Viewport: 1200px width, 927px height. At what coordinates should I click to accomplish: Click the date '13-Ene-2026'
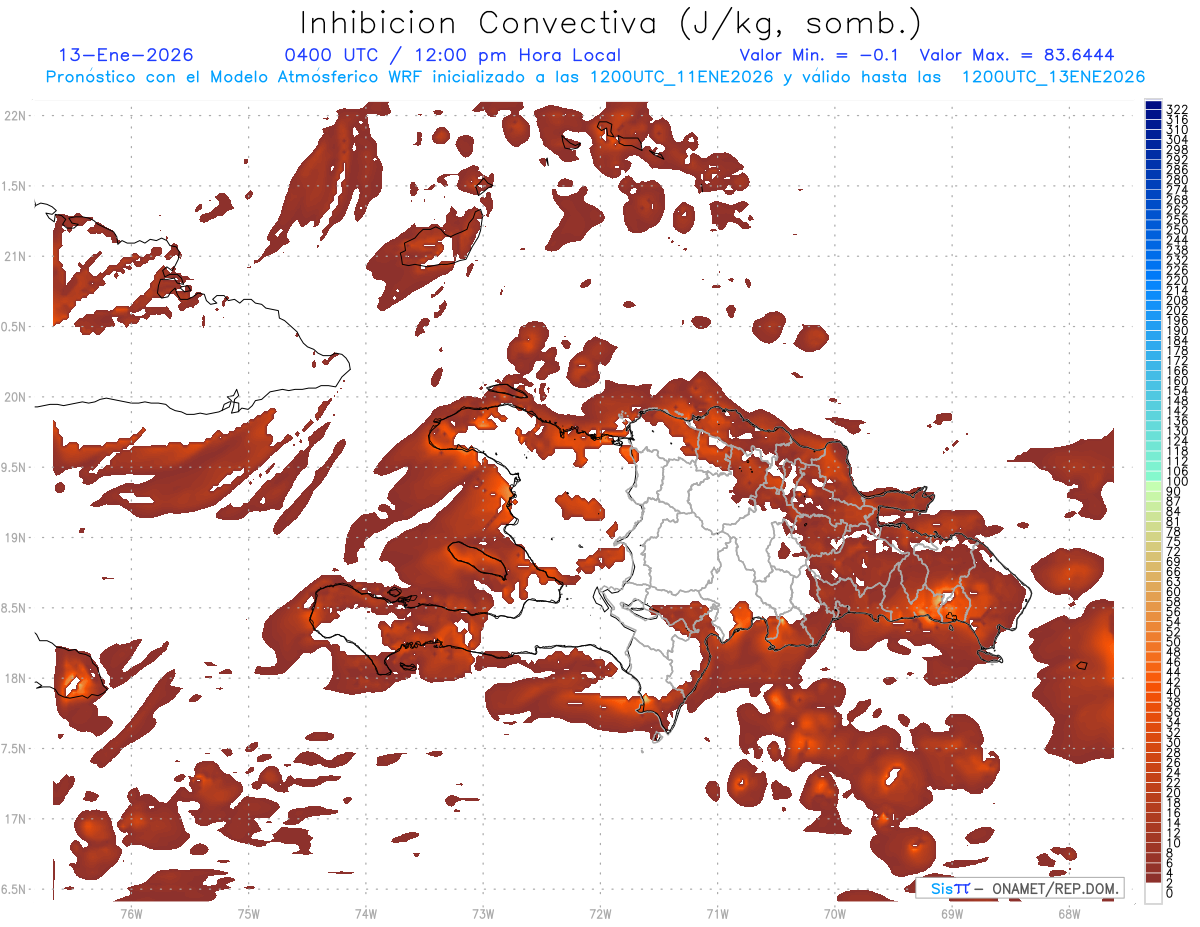click(x=126, y=56)
